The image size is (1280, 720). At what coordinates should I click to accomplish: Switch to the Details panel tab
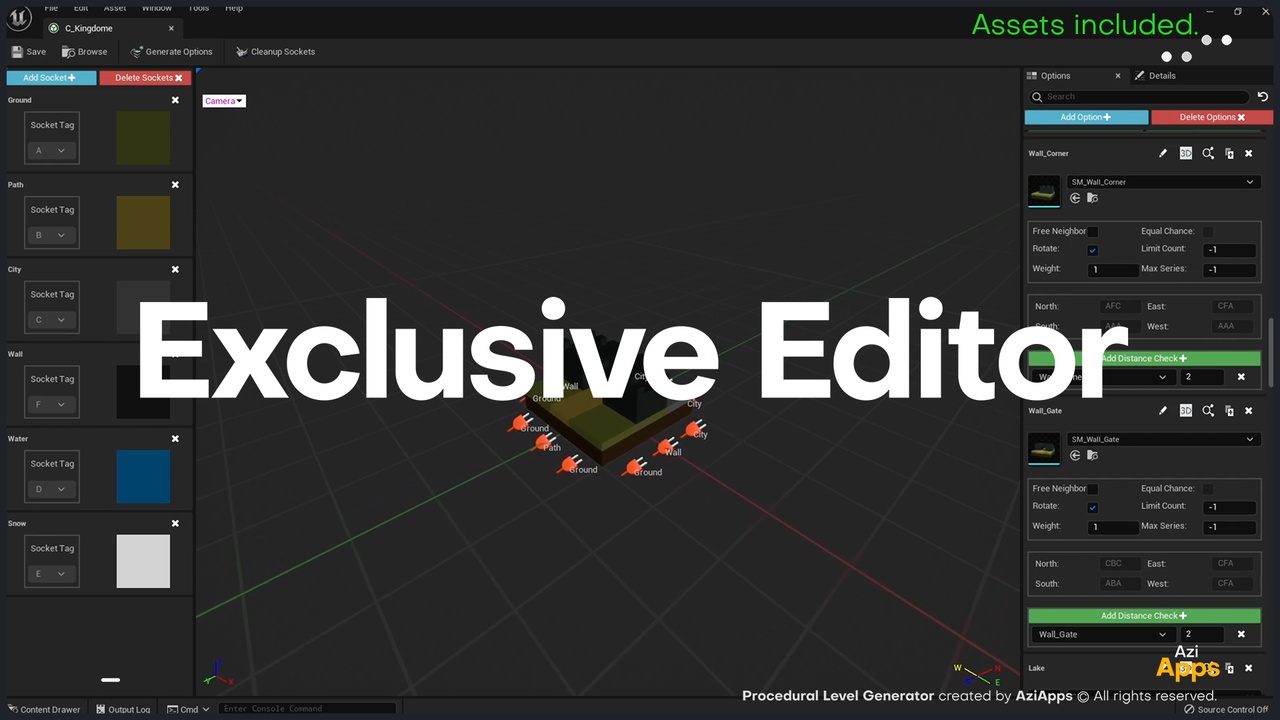(1158, 76)
